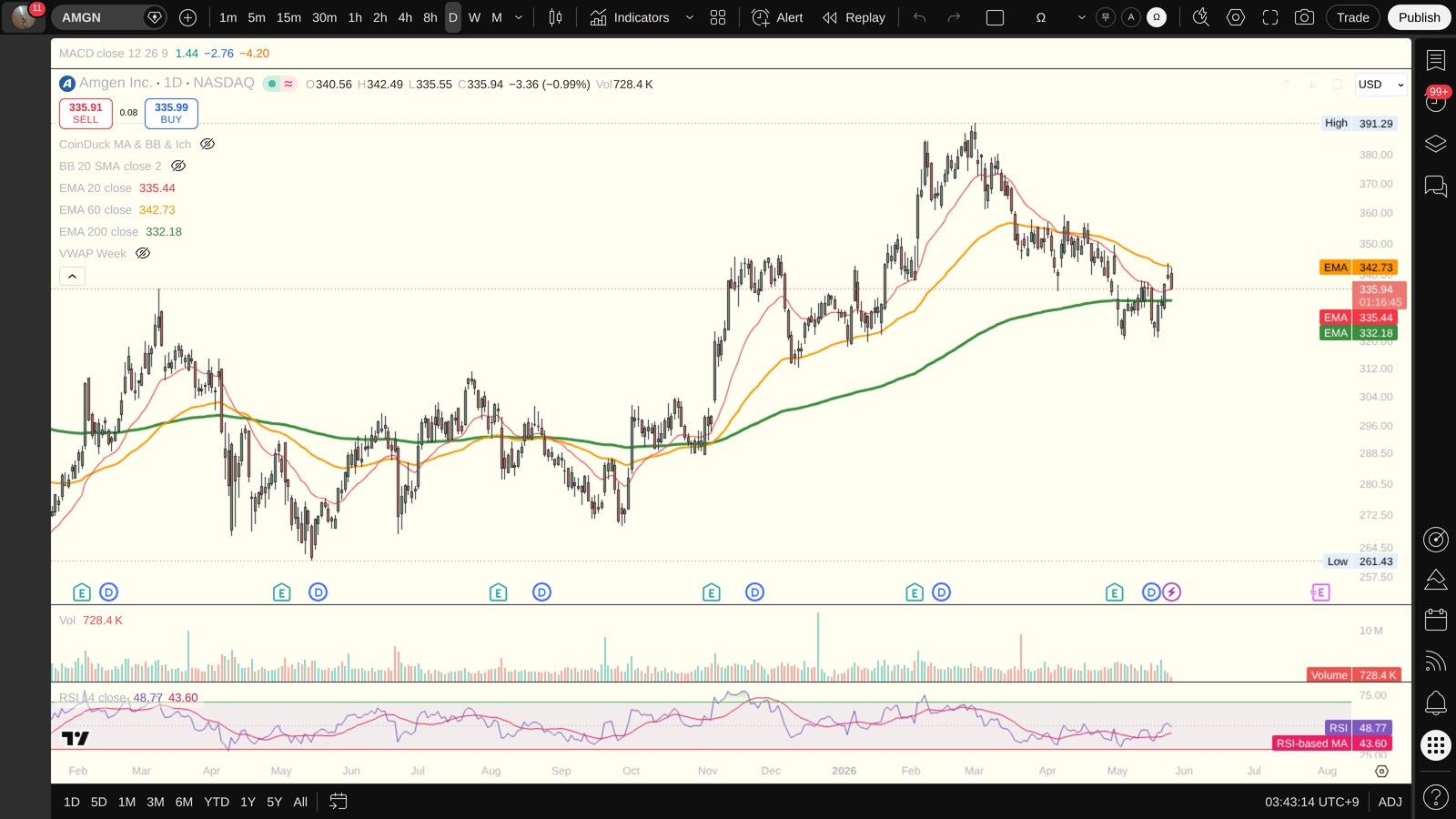The height and width of the screenshot is (819, 1456).
Task: Open the layout setup grid icon
Action: [718, 17]
